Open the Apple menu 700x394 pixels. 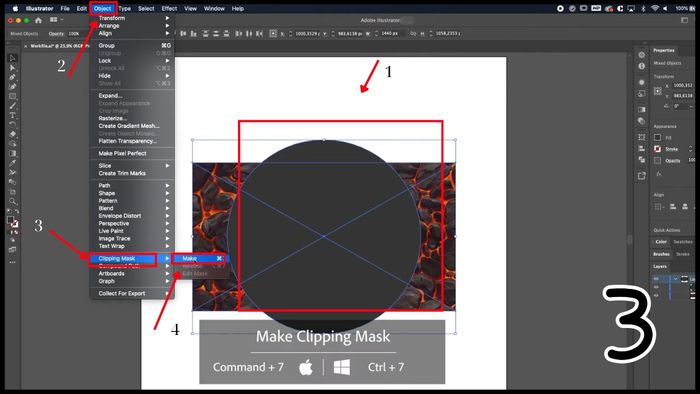(15, 8)
